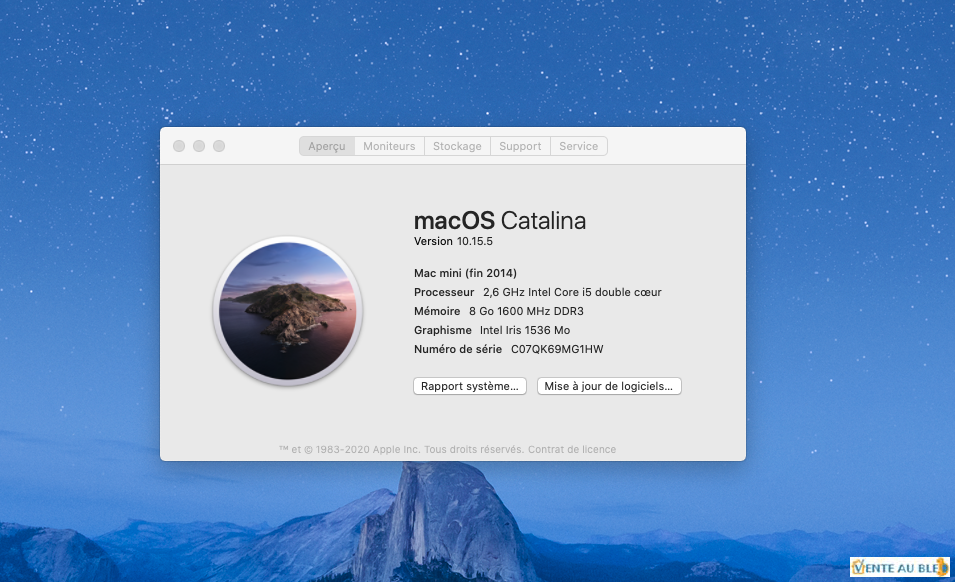Click graphics value Intel Iris 1536 Mo

(x=525, y=330)
